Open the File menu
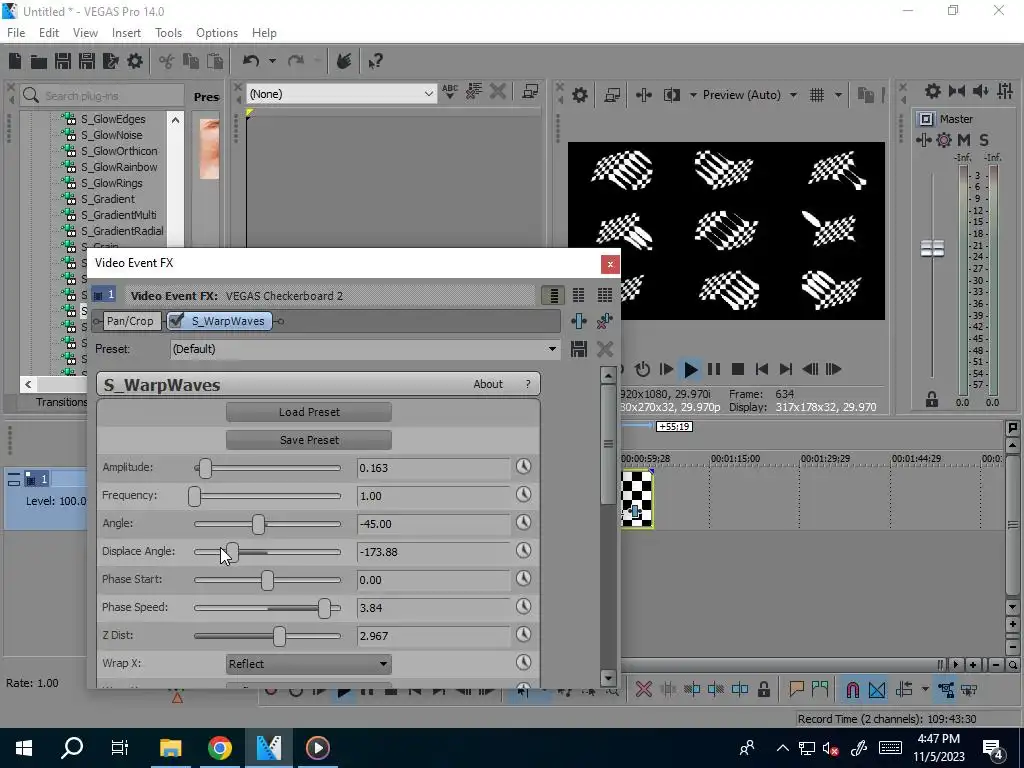Screen dimensions: 1024x768 click(x=16, y=33)
